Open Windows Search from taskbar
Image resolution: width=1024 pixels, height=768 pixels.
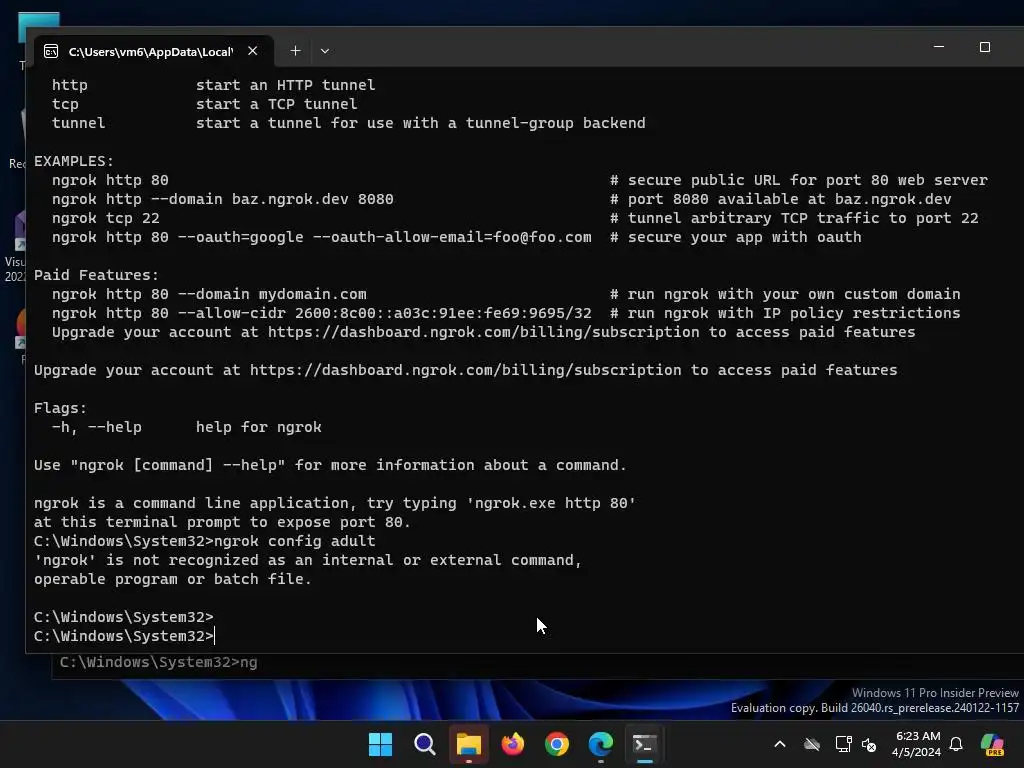[424, 744]
